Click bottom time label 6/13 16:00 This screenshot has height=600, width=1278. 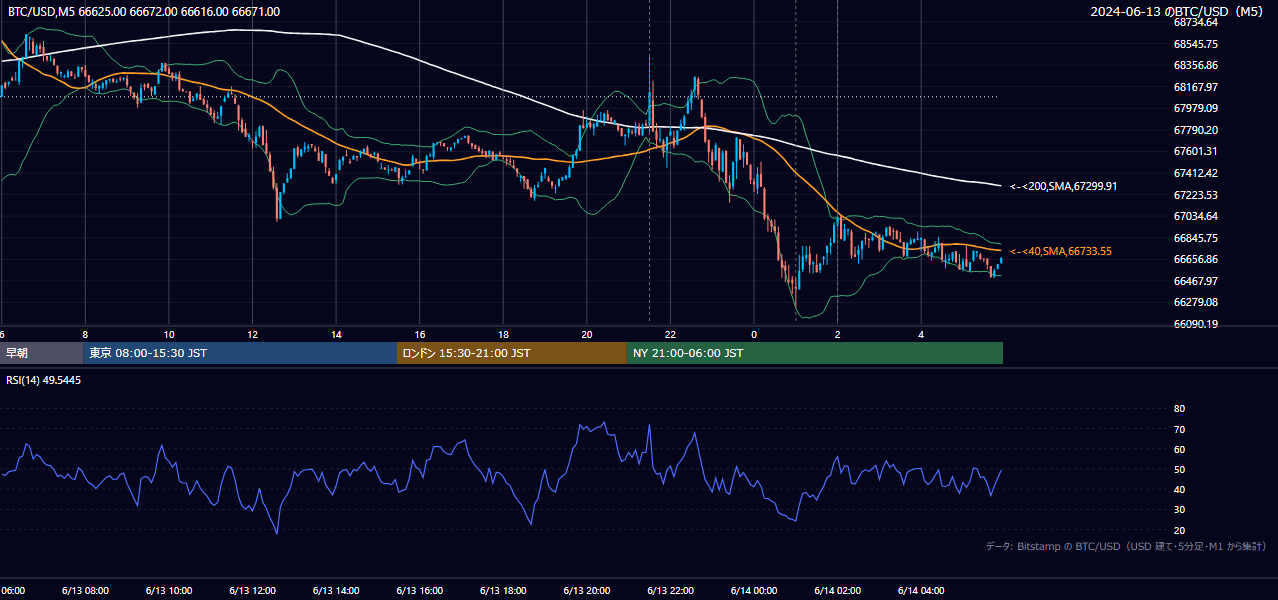coord(420,591)
